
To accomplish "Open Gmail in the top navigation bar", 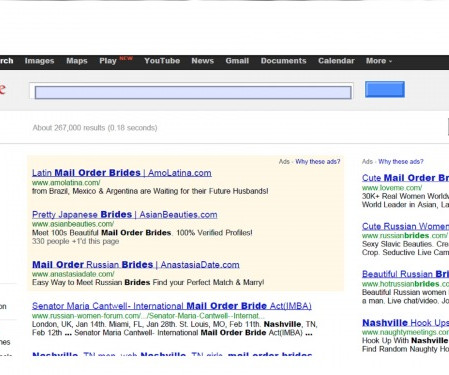I will click(237, 61).
